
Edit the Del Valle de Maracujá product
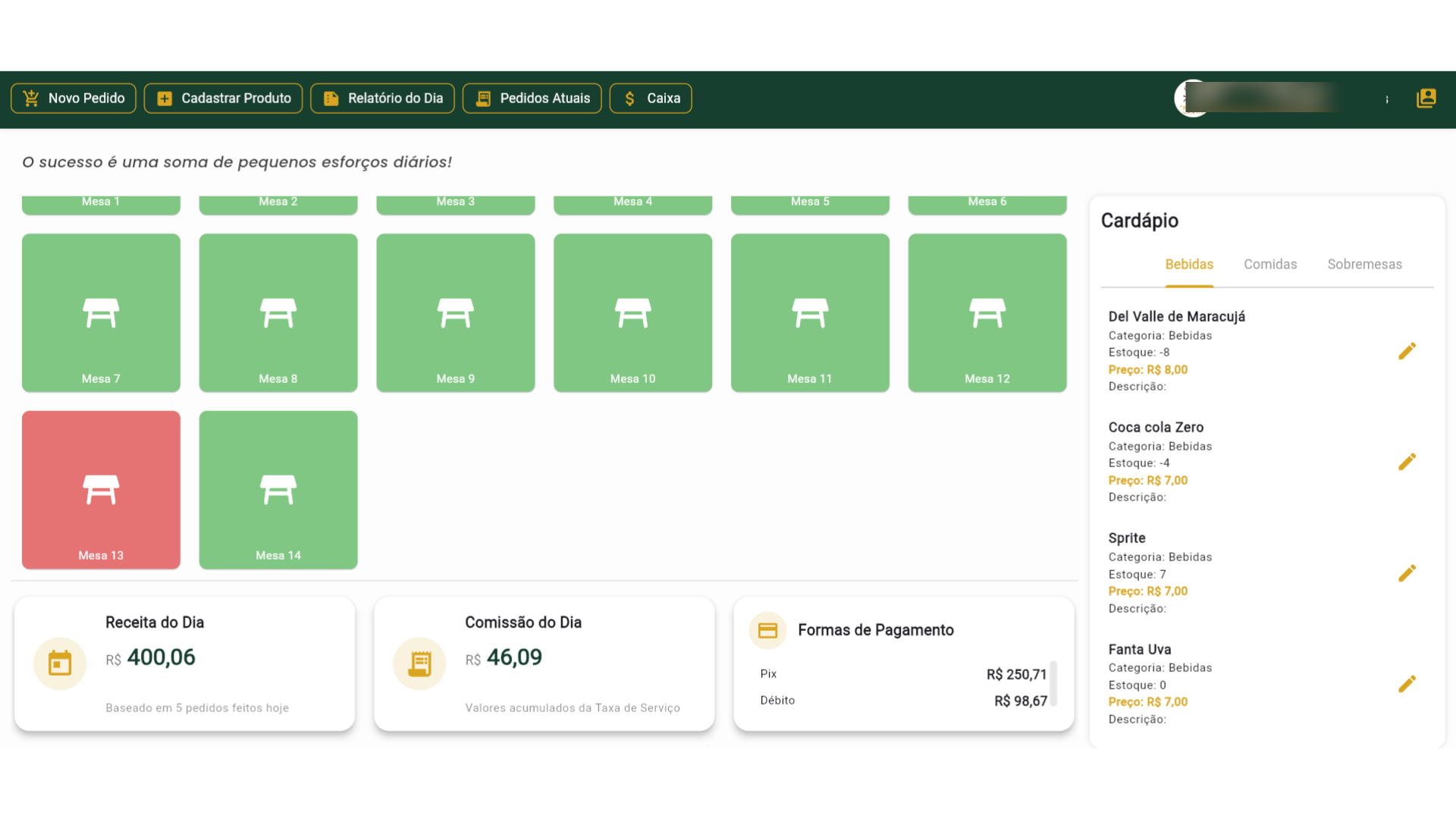pos(1407,351)
